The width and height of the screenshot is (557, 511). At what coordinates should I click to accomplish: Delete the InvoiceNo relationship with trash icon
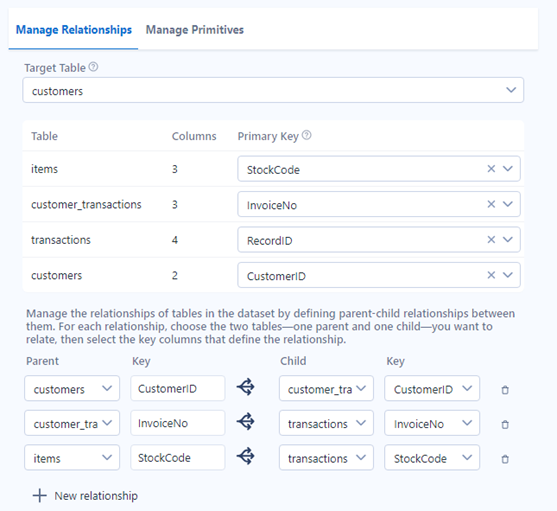[x=505, y=424]
